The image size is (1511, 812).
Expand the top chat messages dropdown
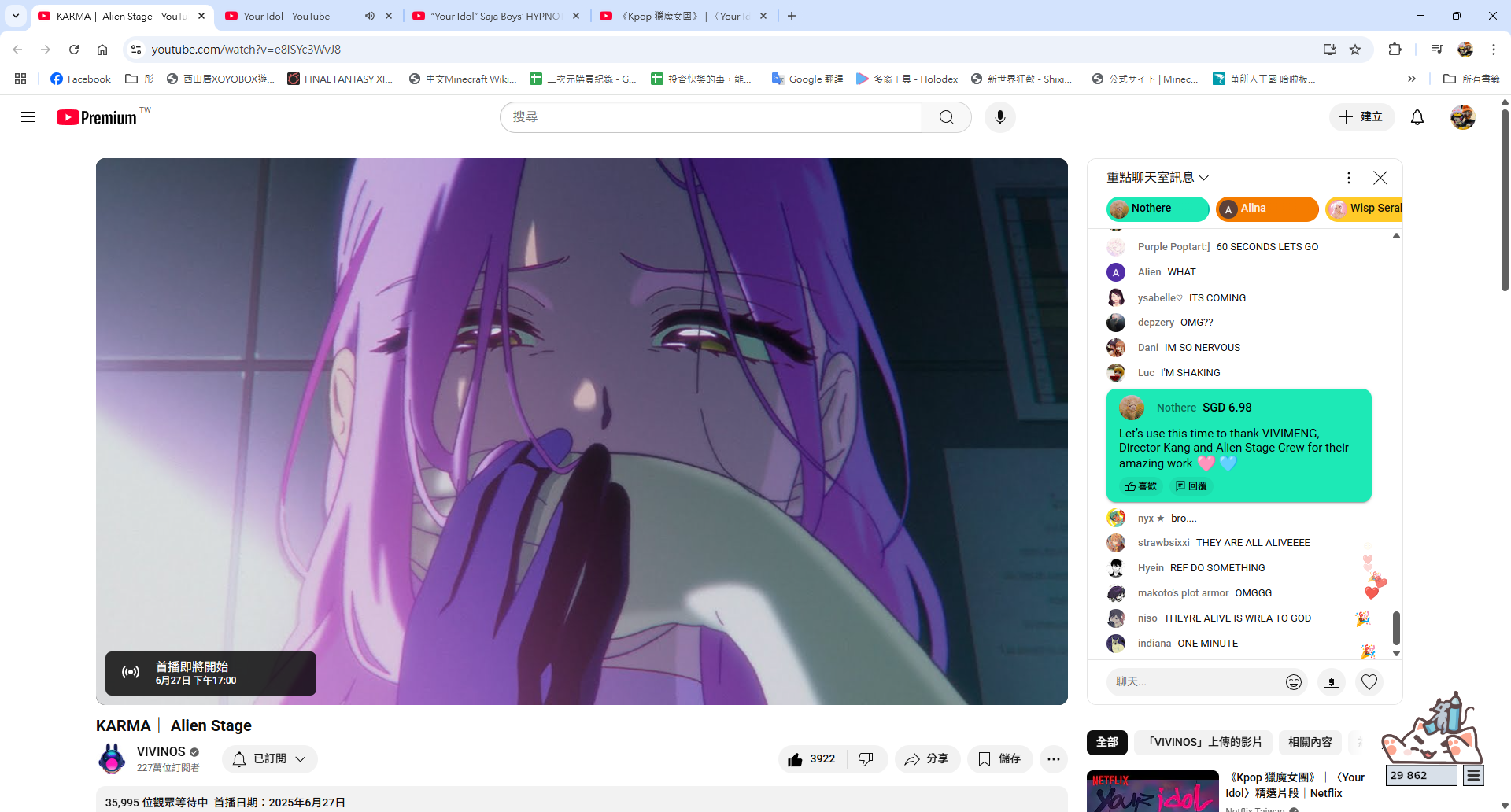click(x=1158, y=178)
